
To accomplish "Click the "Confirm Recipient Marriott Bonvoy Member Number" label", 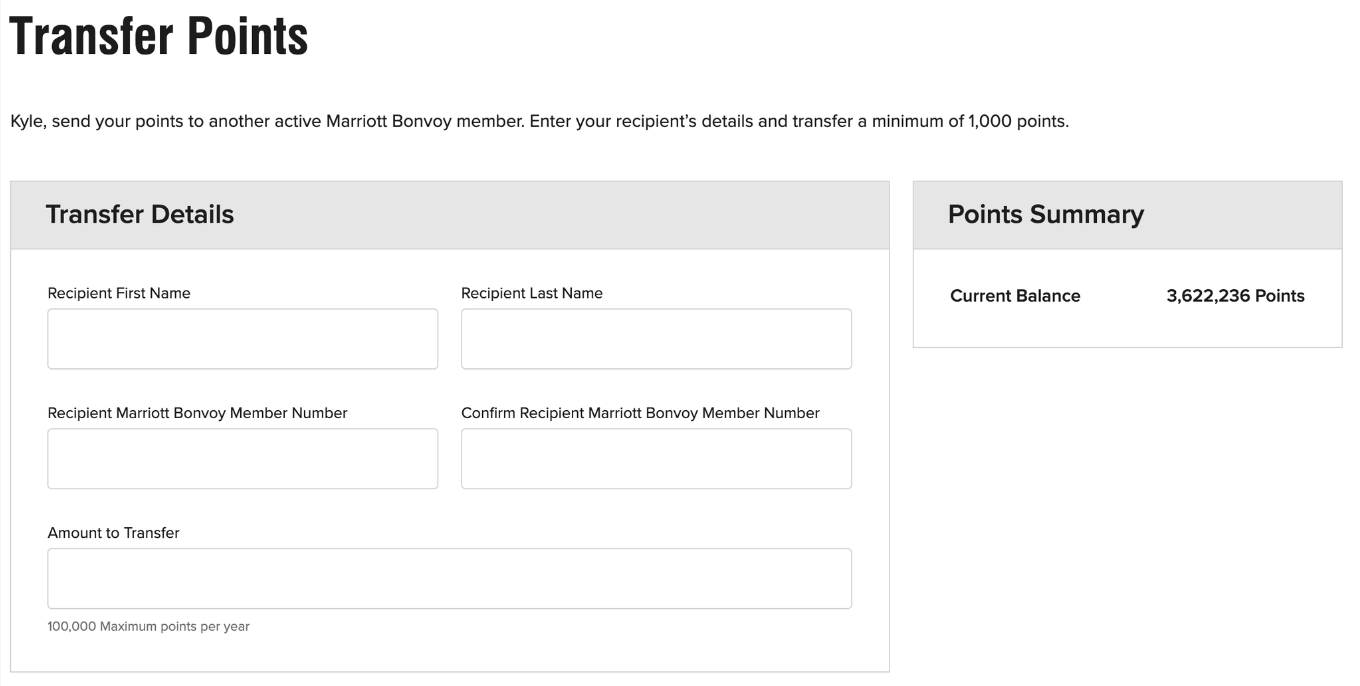I will tap(640, 413).
